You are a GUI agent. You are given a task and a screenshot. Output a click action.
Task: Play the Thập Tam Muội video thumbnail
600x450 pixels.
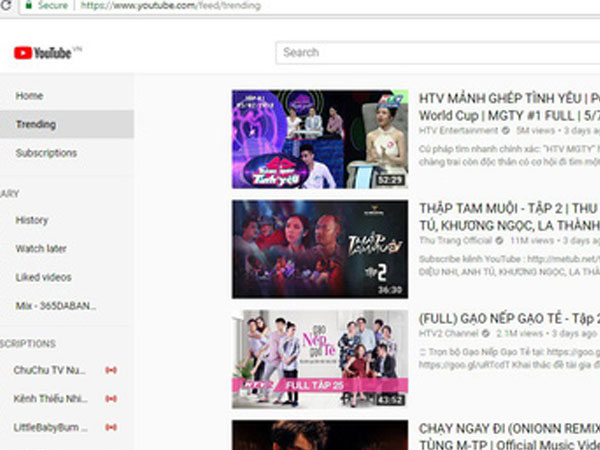[x=320, y=249]
